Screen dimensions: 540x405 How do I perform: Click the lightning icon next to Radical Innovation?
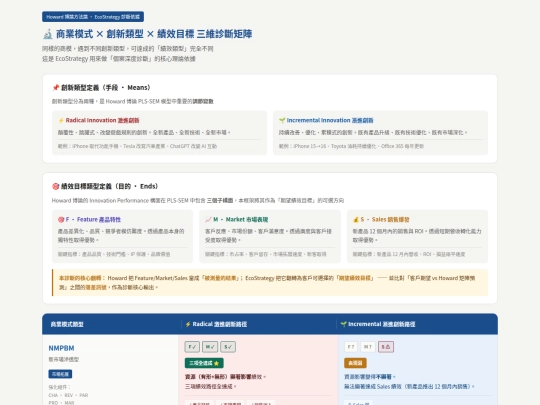coord(61,120)
